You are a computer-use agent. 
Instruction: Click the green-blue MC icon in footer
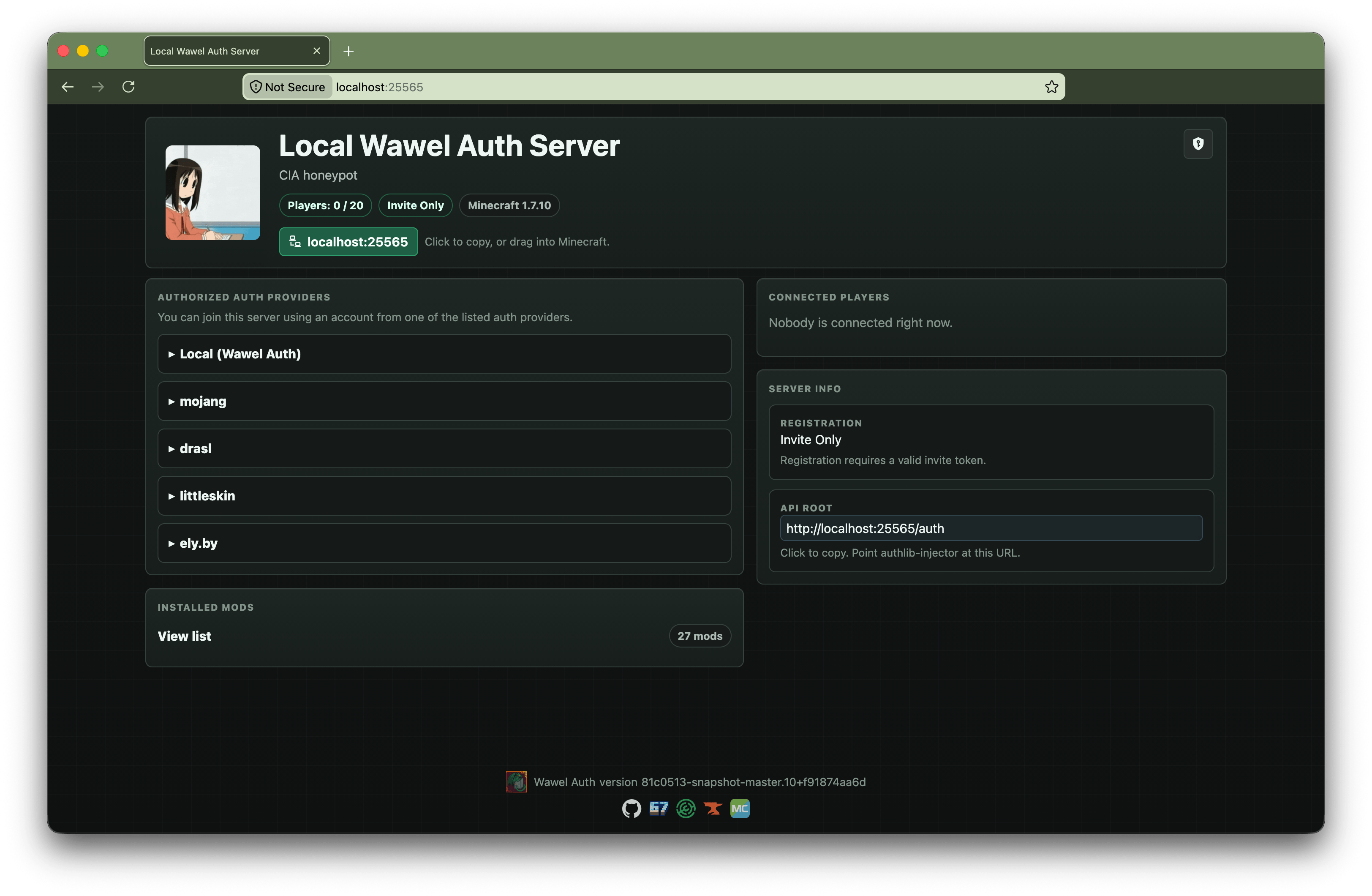[740, 809]
